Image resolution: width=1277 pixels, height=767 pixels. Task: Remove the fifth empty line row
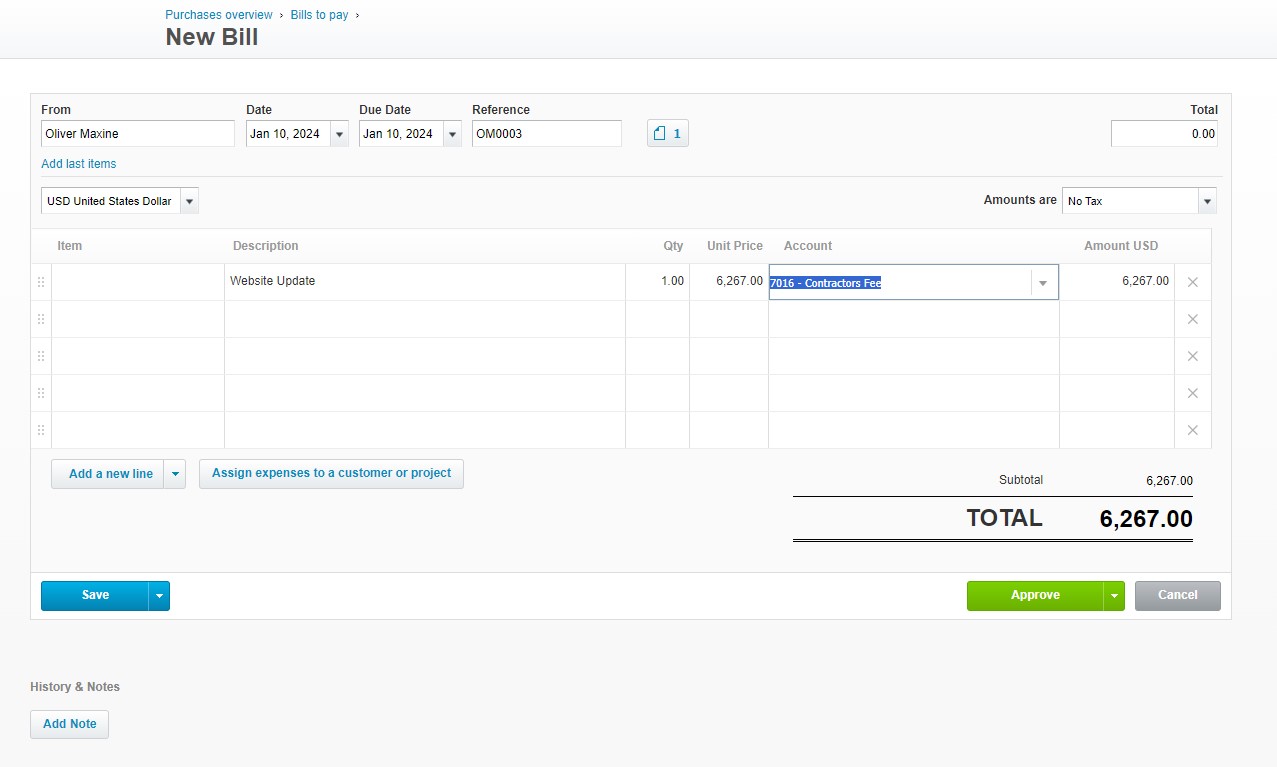pos(1192,430)
